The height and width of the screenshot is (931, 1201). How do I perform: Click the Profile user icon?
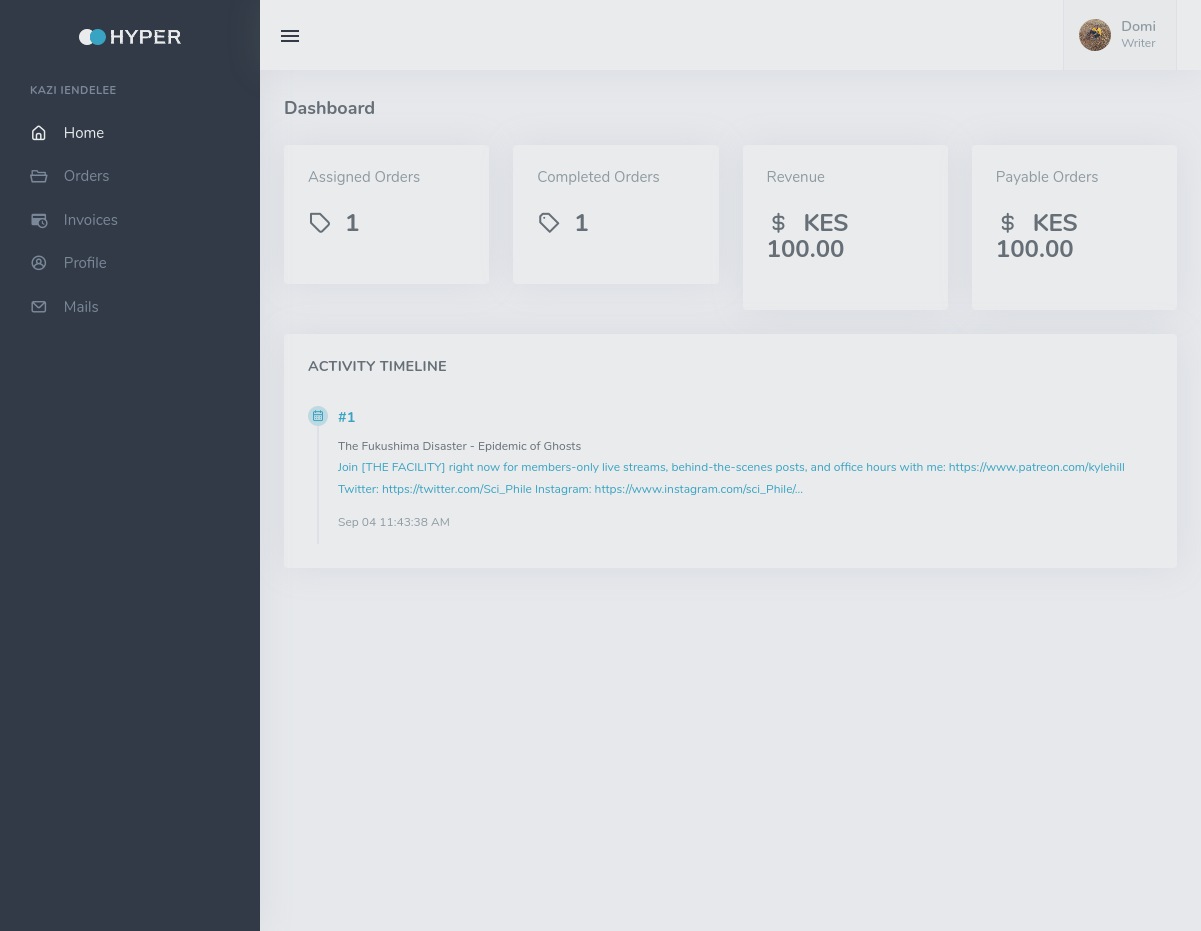tap(39, 263)
